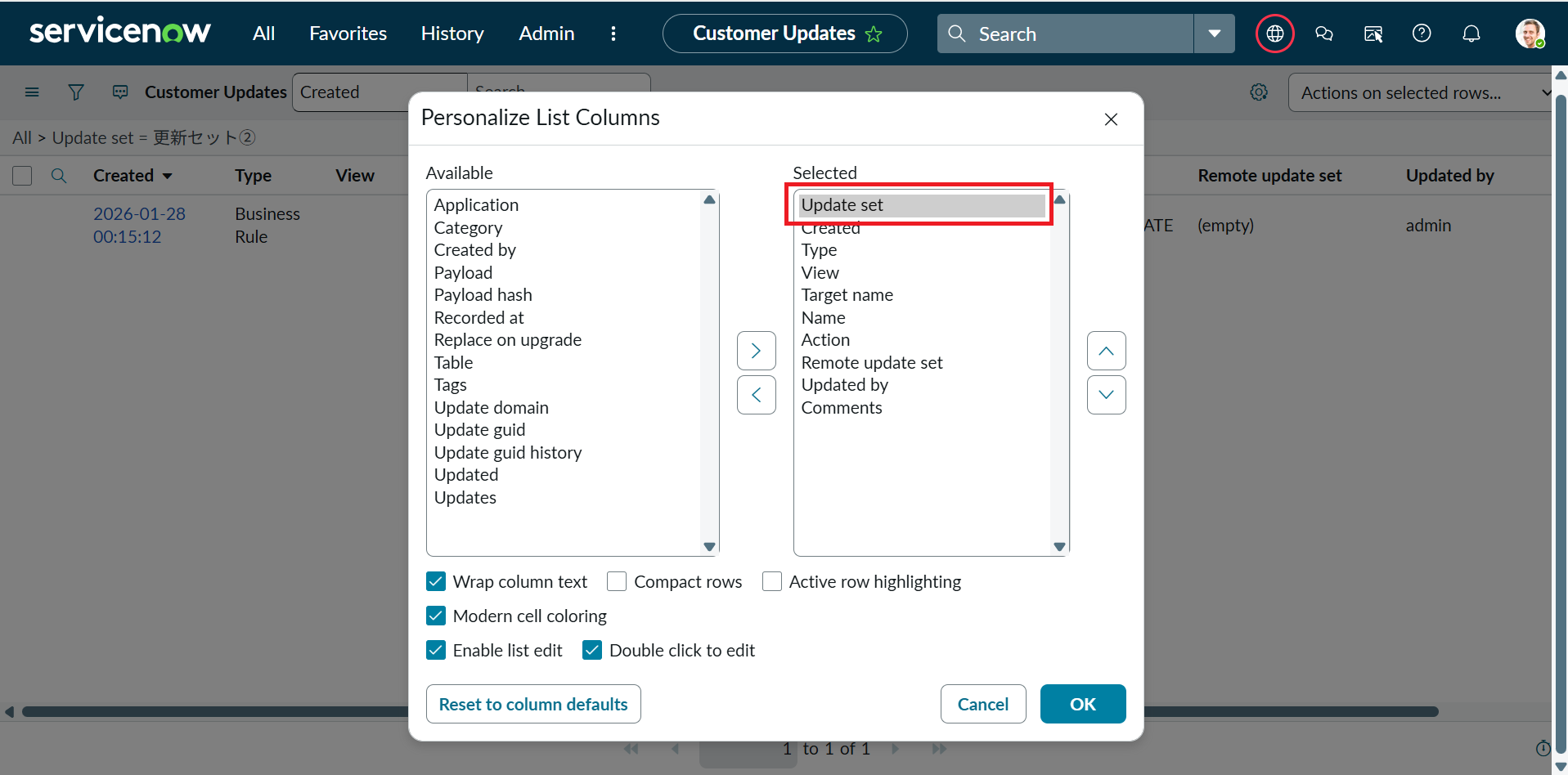Open the History menu

[452, 34]
